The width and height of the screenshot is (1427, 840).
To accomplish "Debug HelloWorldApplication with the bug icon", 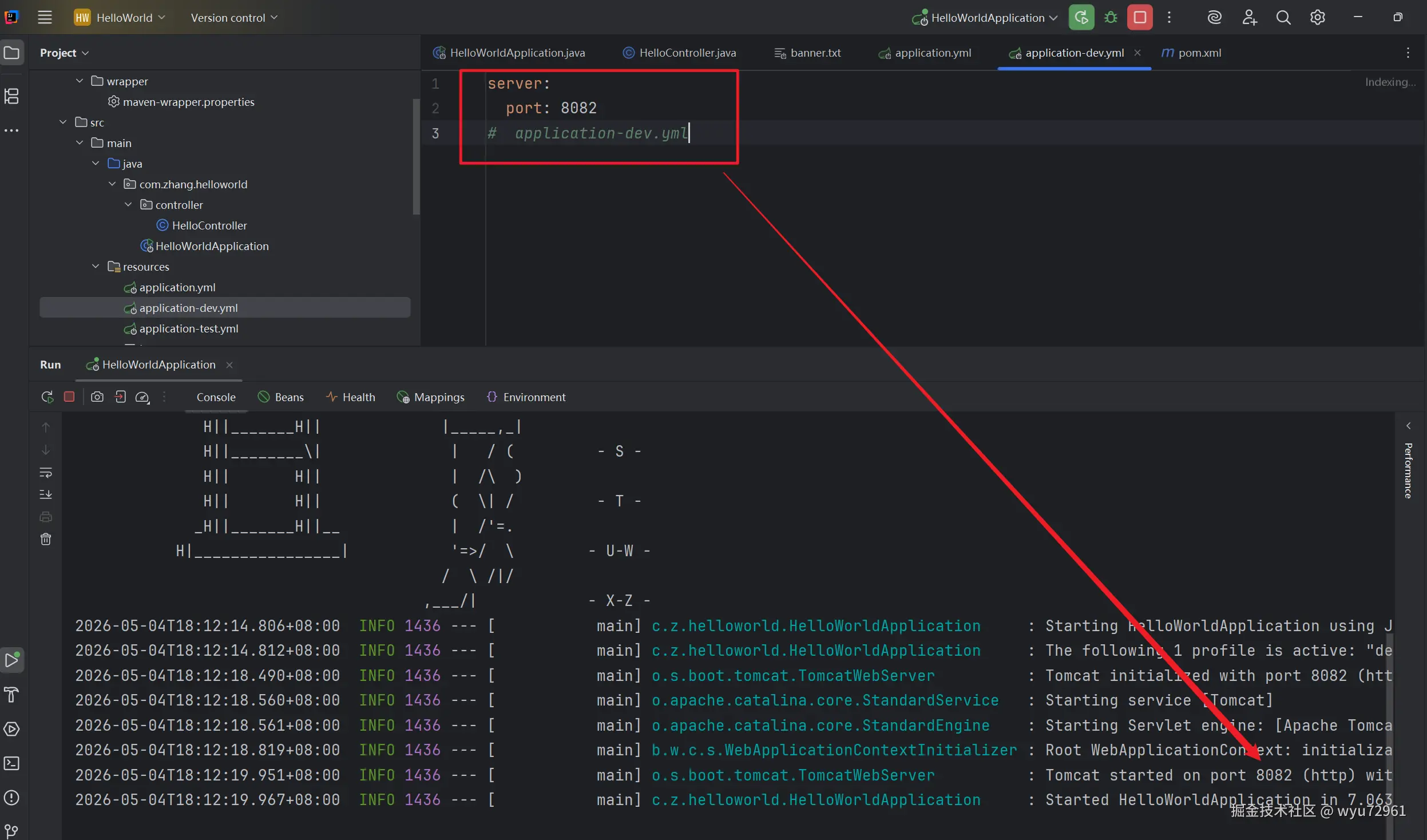I will [1111, 18].
